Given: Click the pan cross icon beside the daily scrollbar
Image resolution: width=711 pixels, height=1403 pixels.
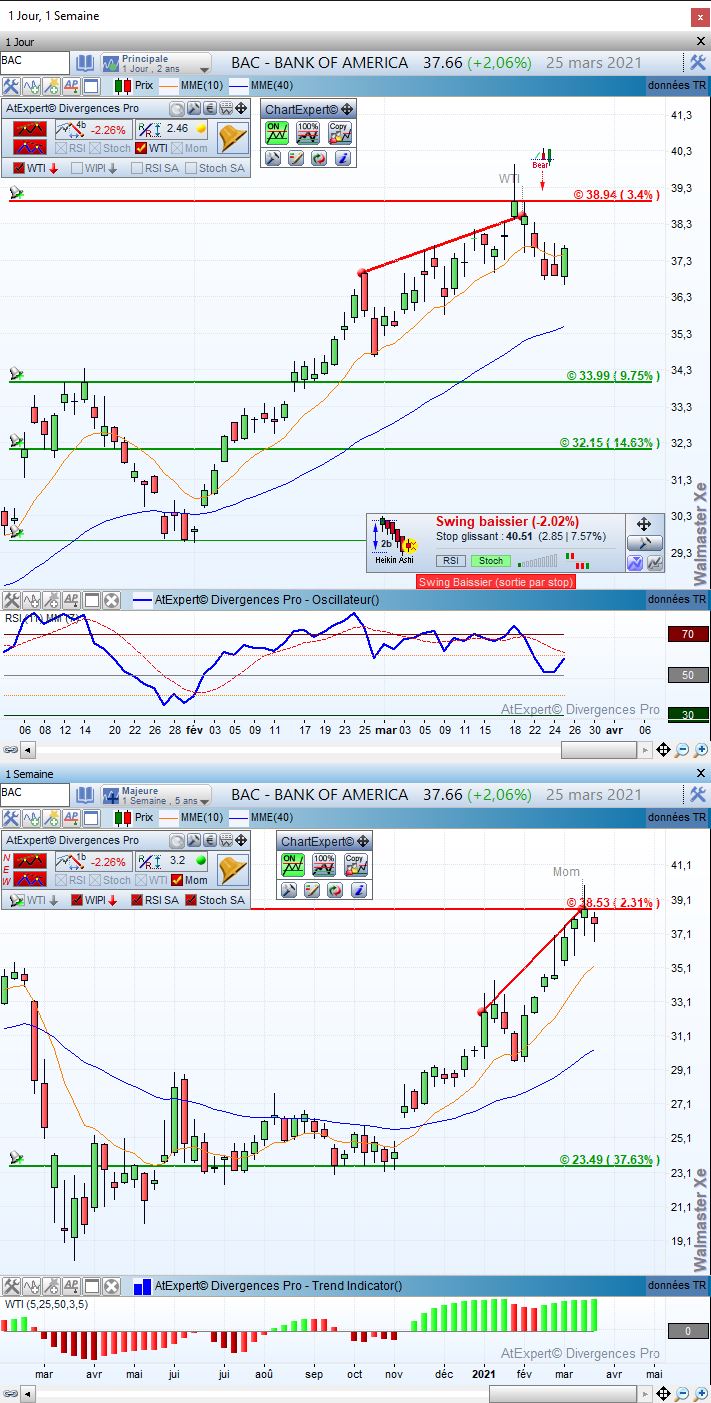Looking at the screenshot, I should [x=664, y=750].
